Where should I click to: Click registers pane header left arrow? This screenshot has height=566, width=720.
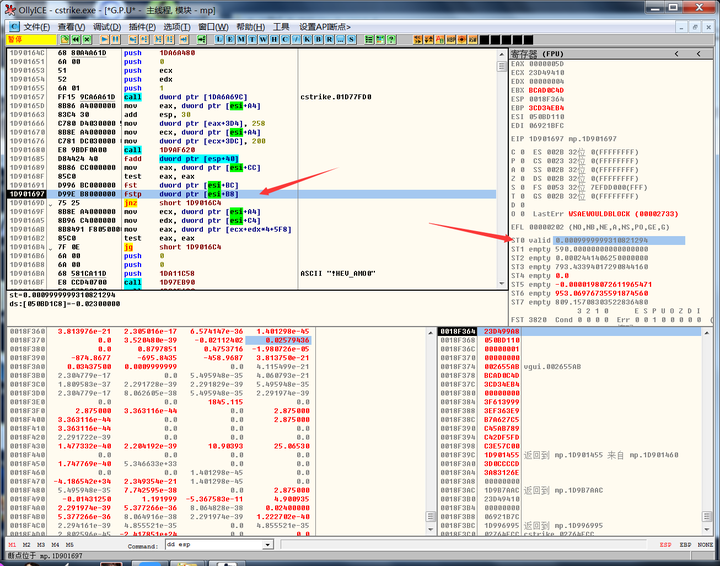[675, 53]
